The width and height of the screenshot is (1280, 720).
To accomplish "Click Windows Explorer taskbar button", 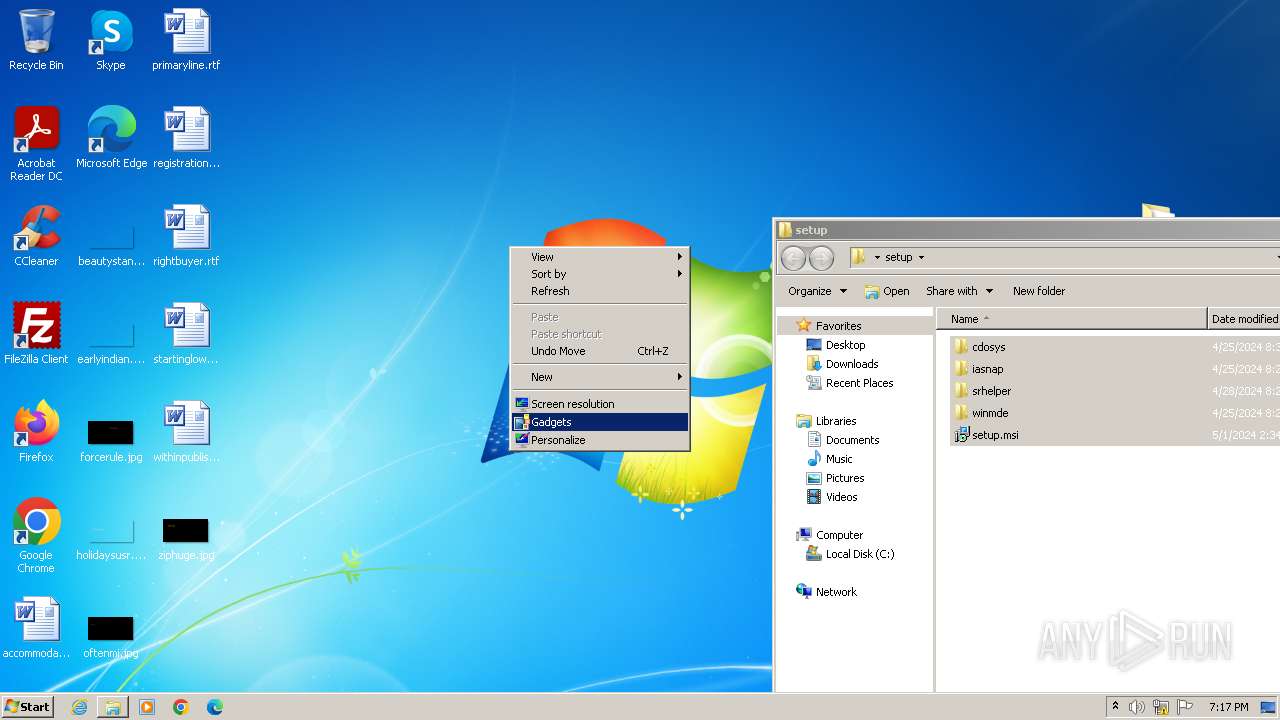I will (x=113, y=707).
